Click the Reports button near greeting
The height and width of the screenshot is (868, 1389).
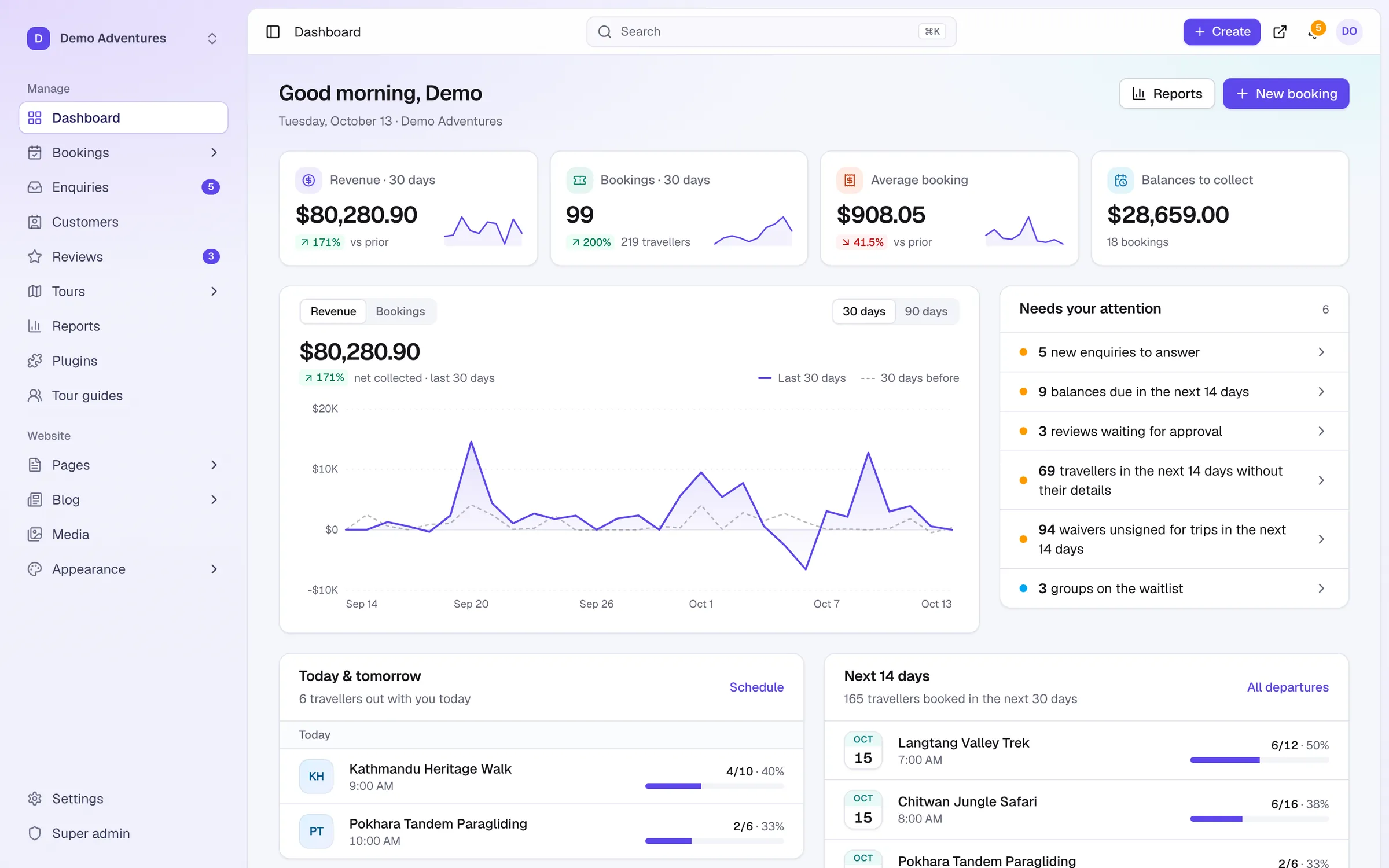[1166, 94]
